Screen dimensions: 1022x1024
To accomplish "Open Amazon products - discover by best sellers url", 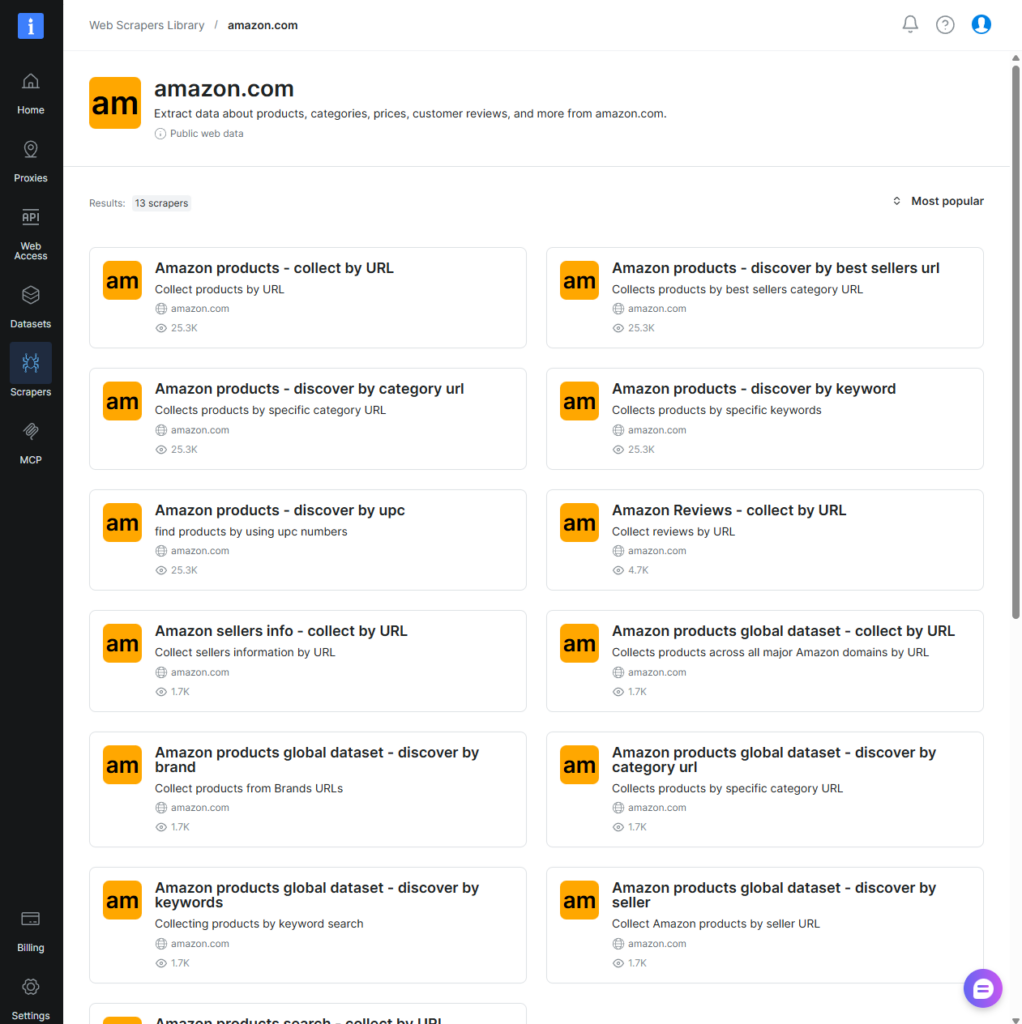I will pos(775,268).
